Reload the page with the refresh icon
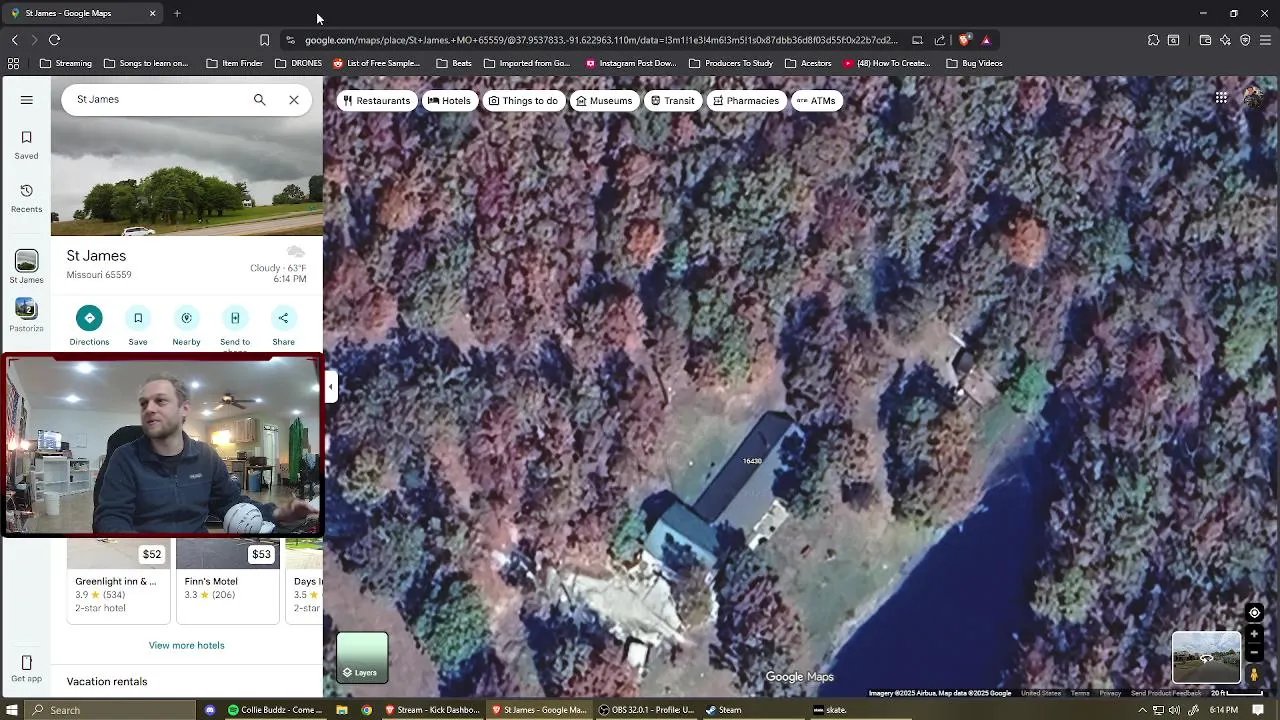The height and width of the screenshot is (720, 1280). pos(54,40)
